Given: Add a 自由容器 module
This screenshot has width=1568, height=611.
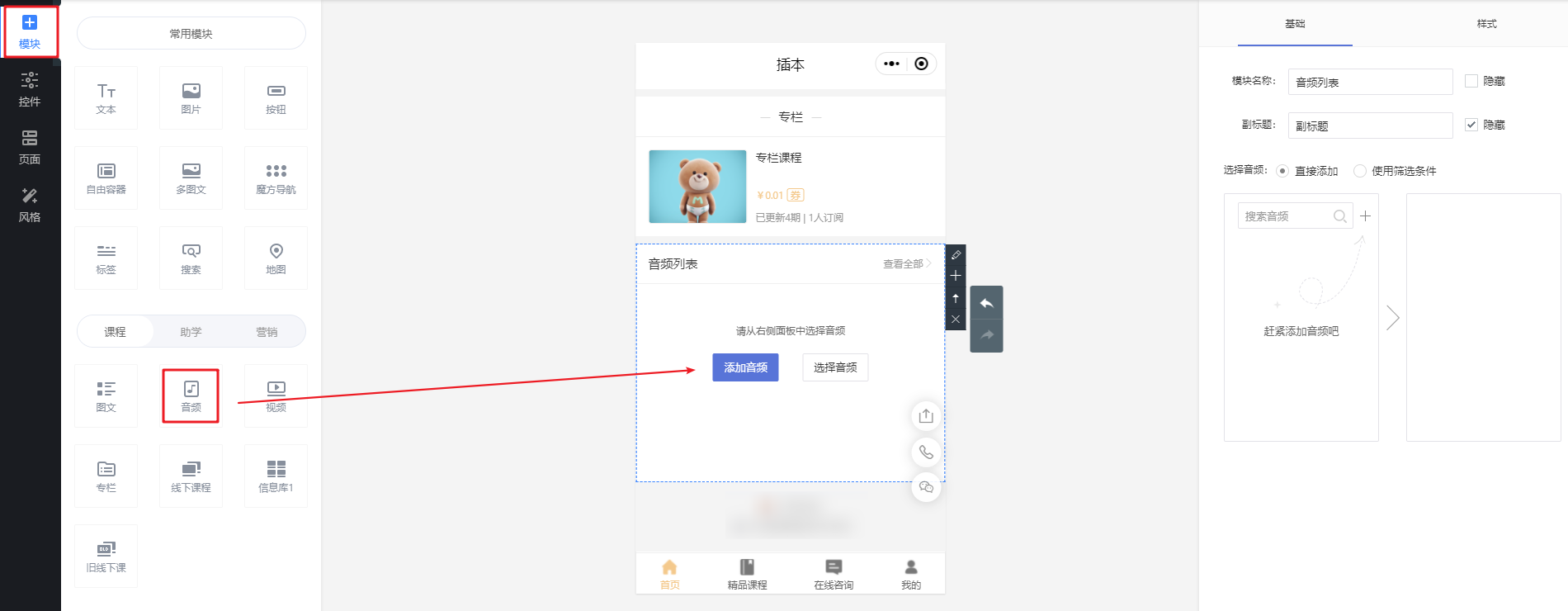Looking at the screenshot, I should click(x=106, y=178).
